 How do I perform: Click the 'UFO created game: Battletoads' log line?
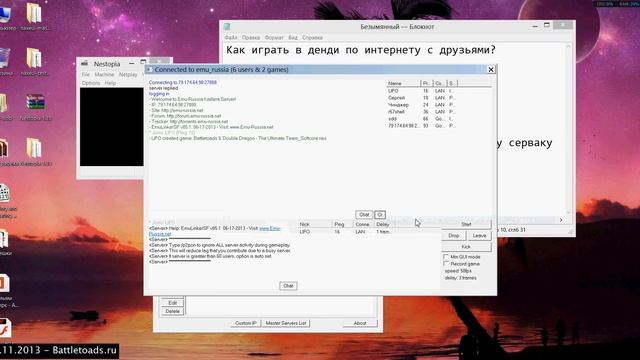(x=238, y=138)
